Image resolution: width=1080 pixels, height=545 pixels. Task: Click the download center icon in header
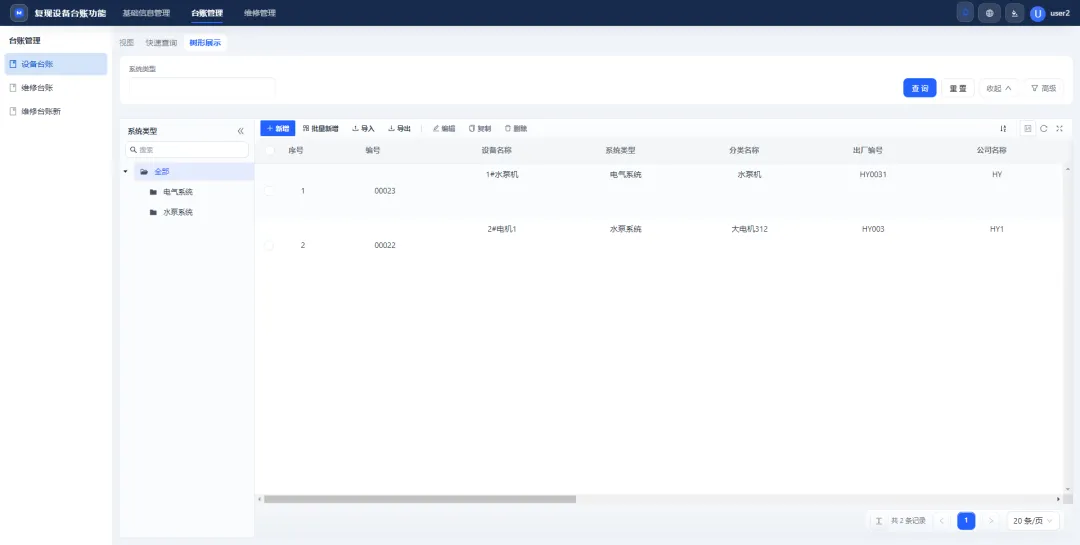coord(1014,13)
